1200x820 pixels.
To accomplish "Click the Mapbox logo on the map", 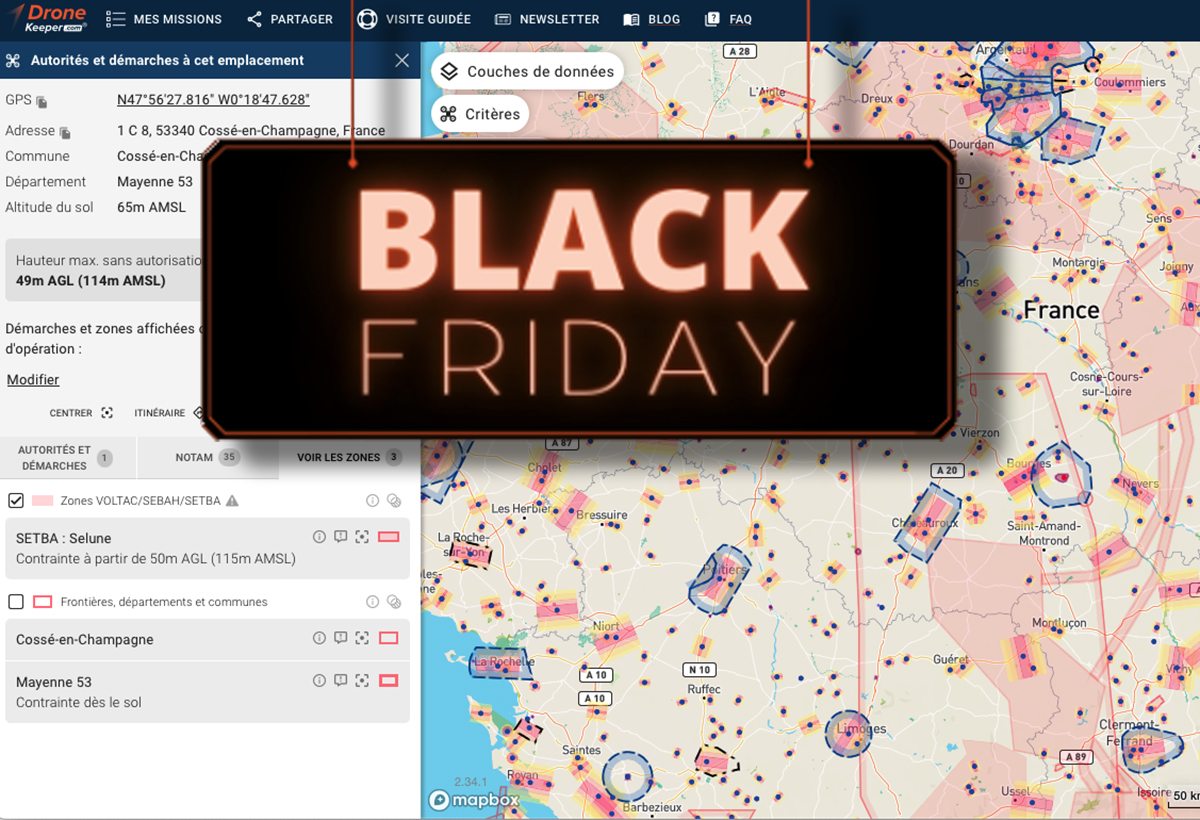I will [474, 800].
